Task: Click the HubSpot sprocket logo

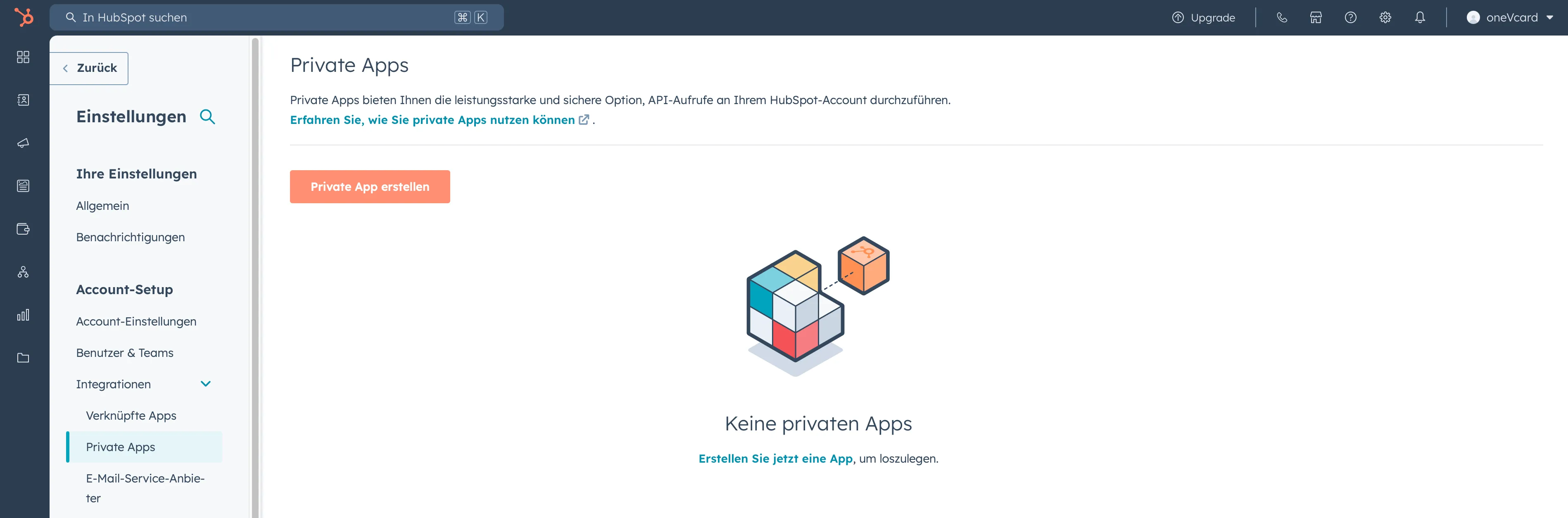Action: click(24, 17)
